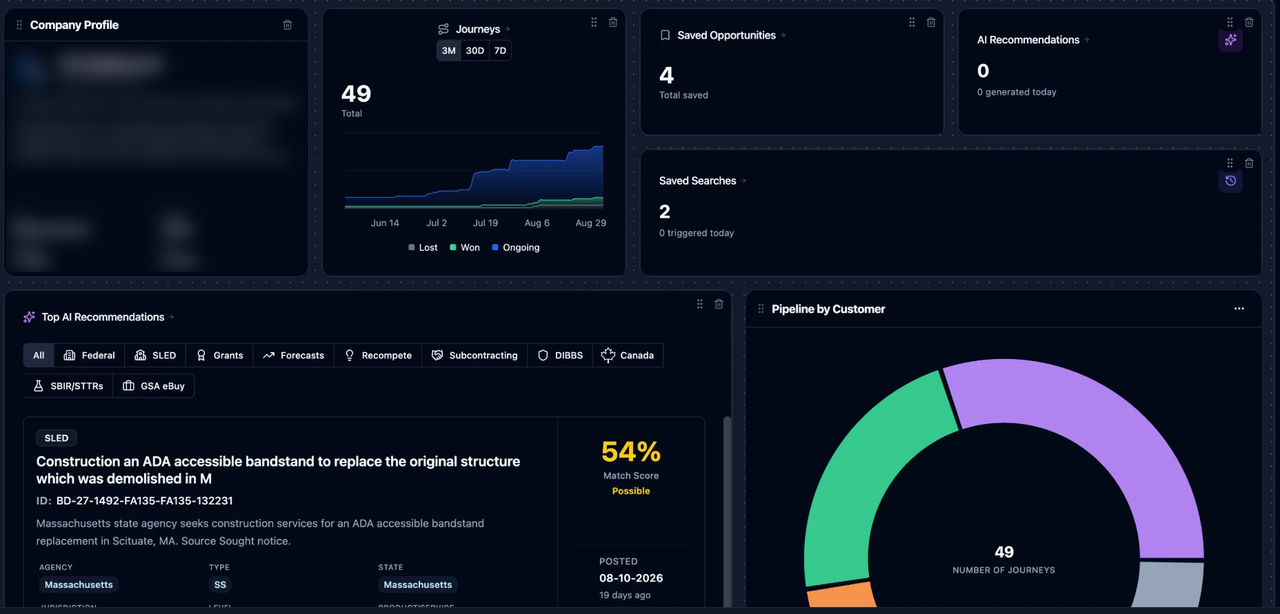Screen dimensions: 1280x614
Task: Switch to the SBIR/STTRs tab
Action: pos(68,386)
